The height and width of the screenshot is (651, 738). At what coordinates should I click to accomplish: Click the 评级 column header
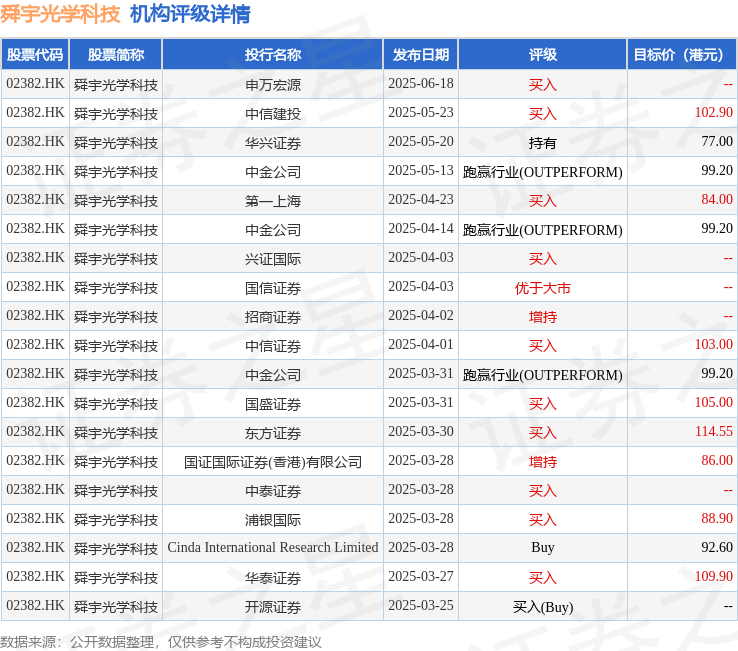(x=543, y=55)
